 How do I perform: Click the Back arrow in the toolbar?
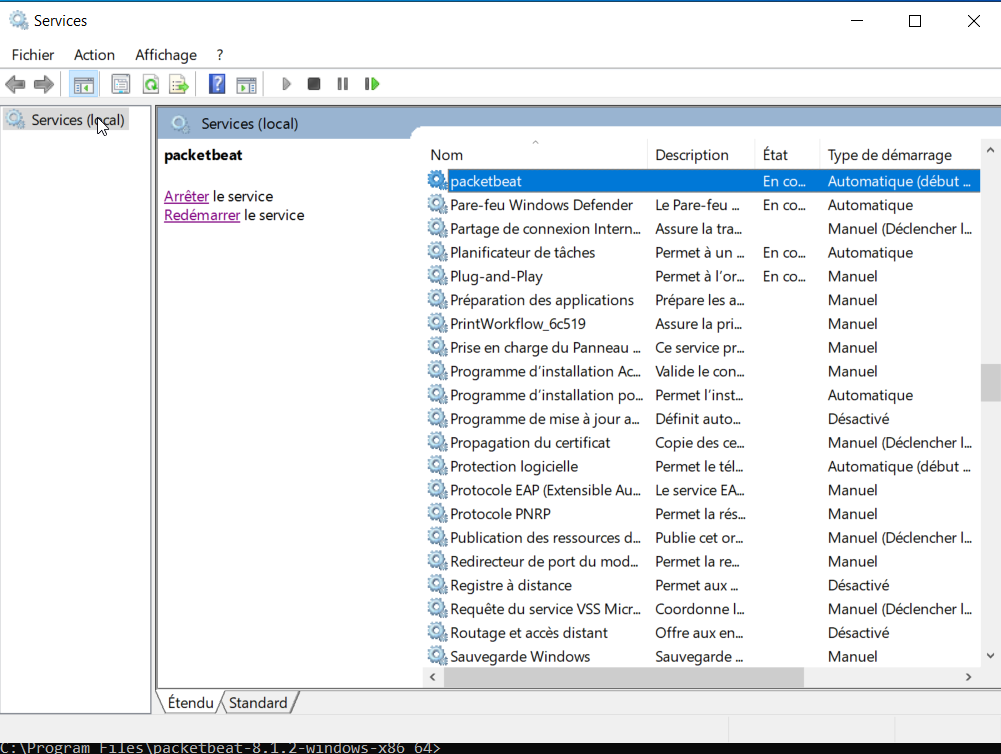click(15, 84)
